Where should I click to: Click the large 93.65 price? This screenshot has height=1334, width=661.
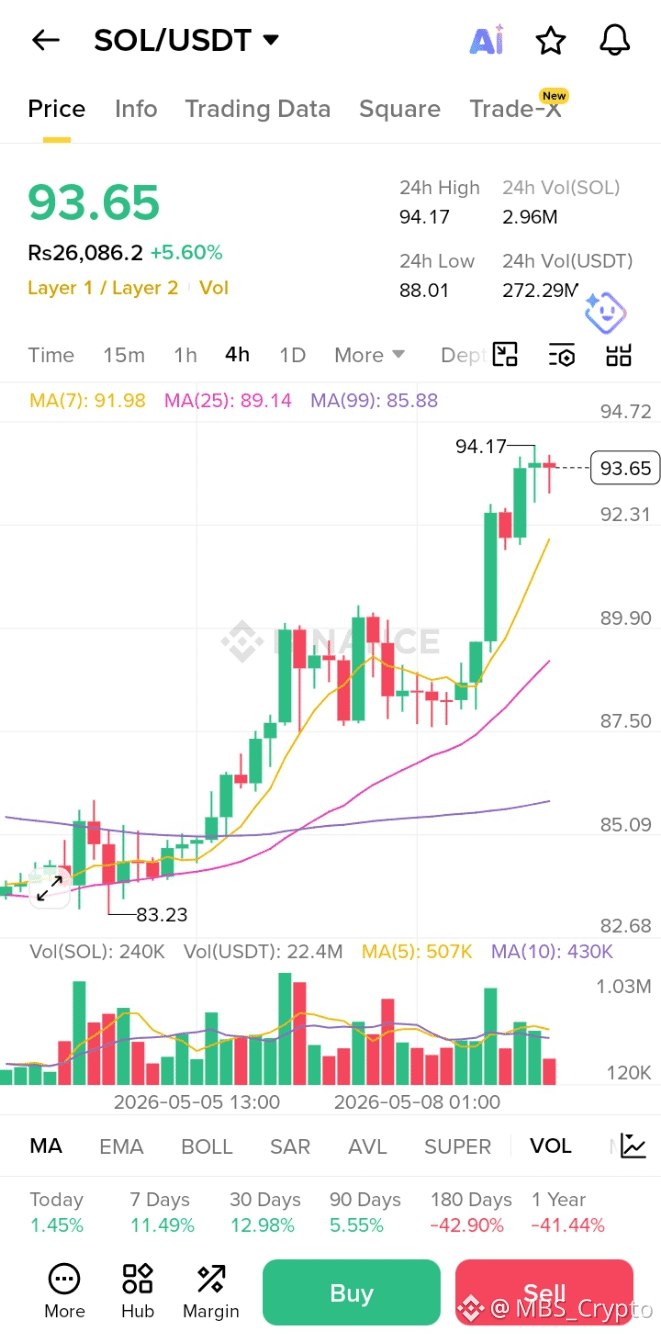[94, 203]
